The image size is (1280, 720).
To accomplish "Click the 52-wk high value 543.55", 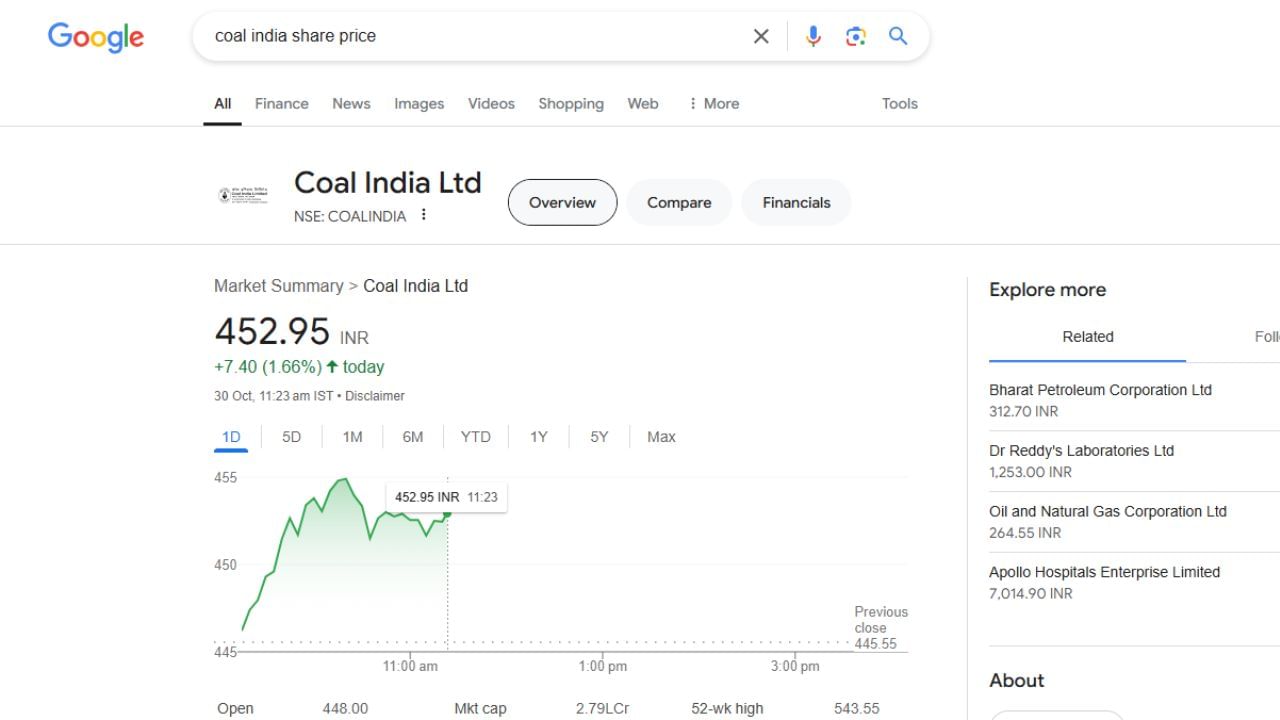I will tap(857, 708).
